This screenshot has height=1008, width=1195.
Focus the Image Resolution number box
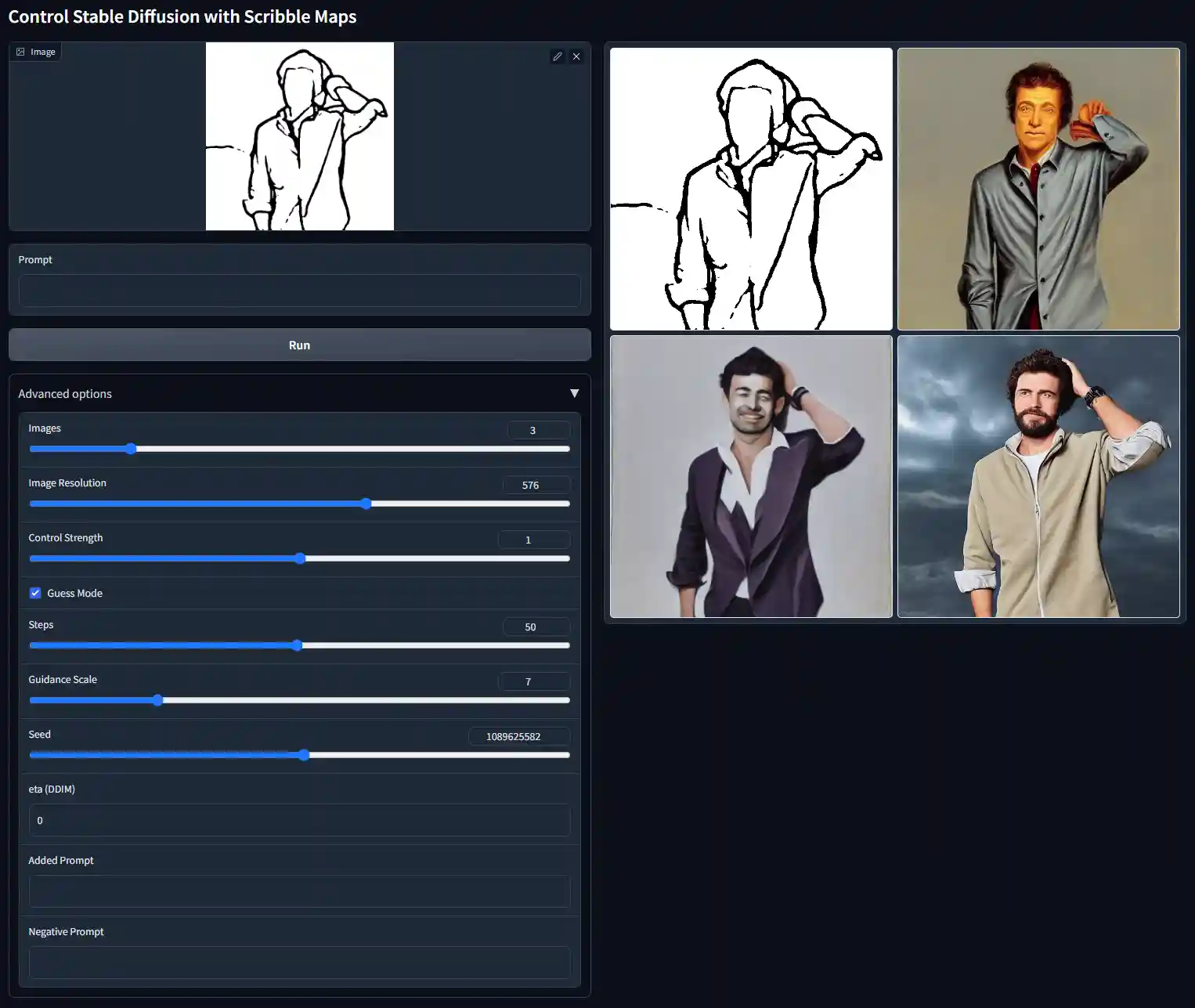536,485
